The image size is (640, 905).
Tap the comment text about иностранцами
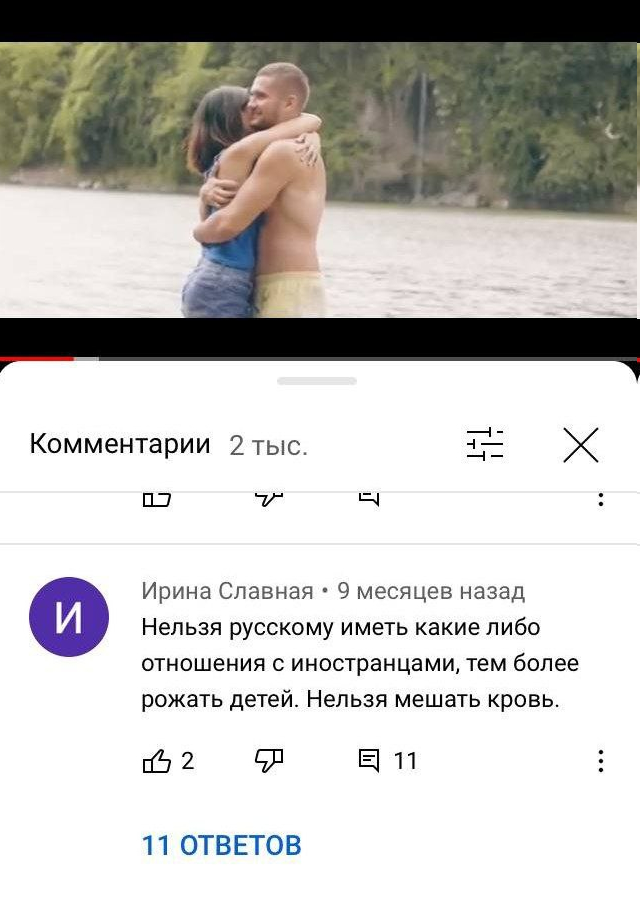[360, 663]
